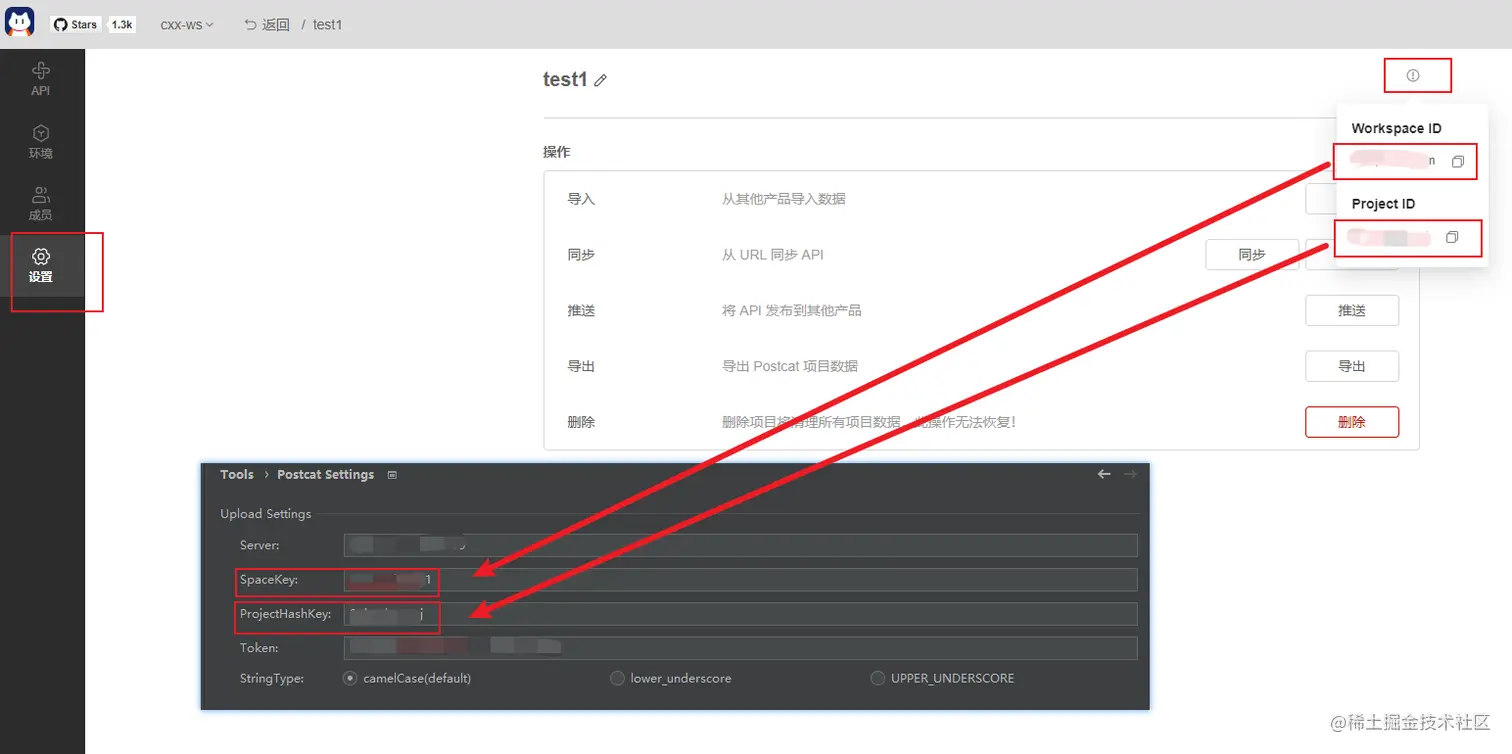
Task: Click the Upload Settings heading
Action: (266, 514)
